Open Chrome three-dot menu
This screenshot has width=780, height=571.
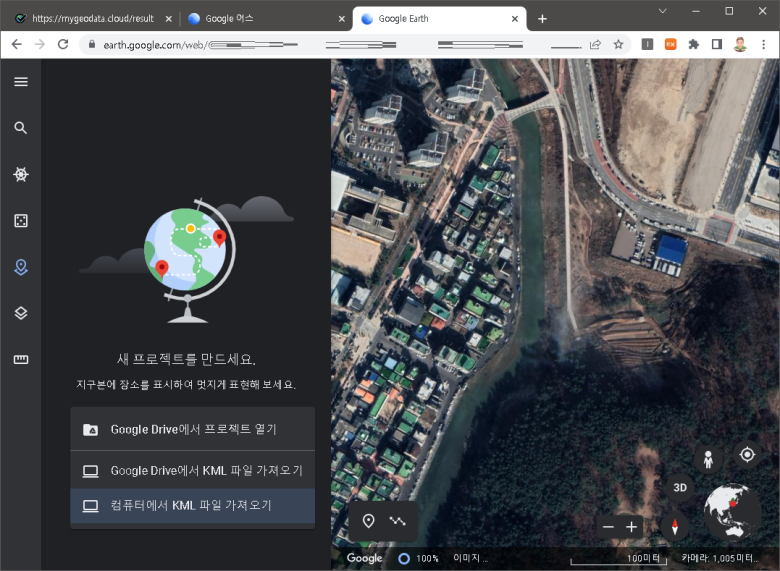coord(764,44)
